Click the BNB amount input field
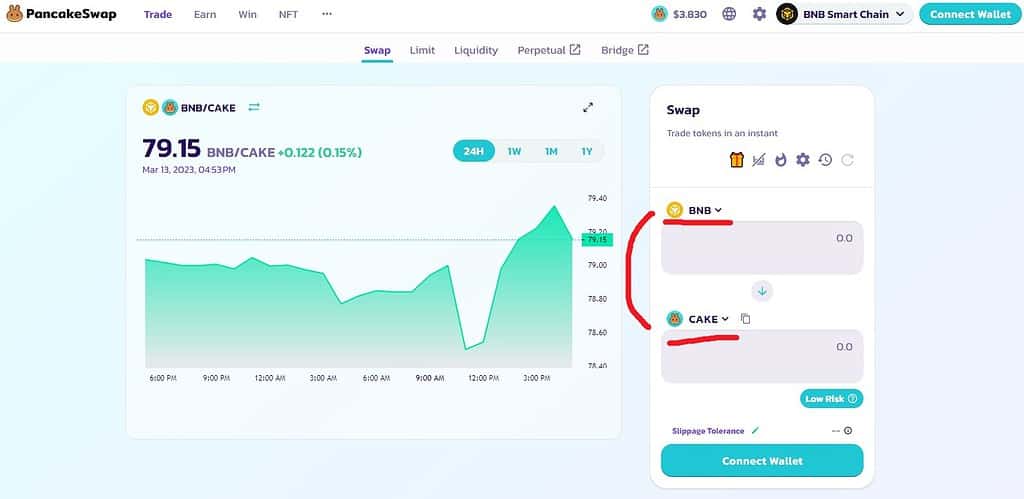This screenshot has height=499, width=1024. pyautogui.click(x=762, y=248)
